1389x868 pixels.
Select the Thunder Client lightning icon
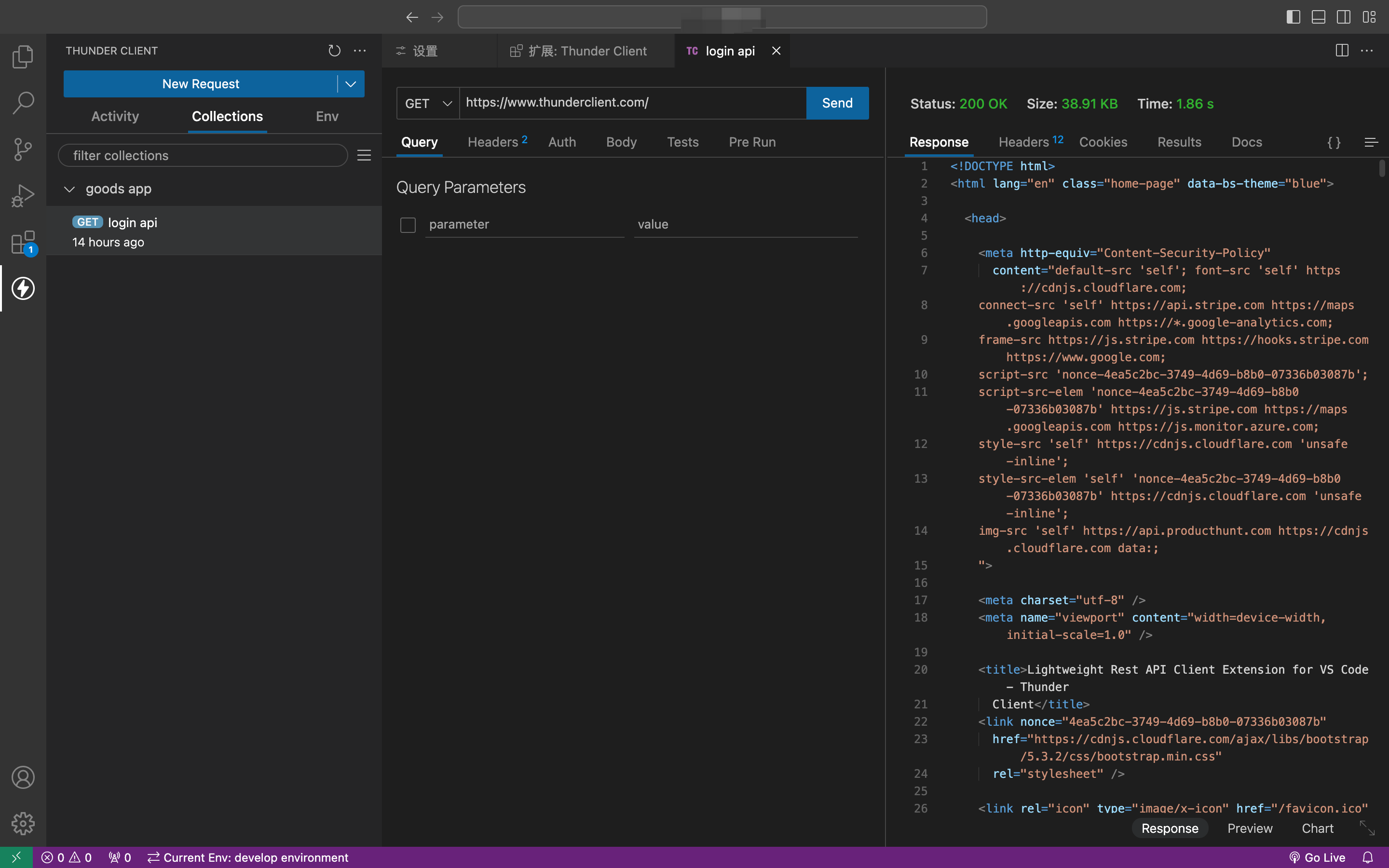tap(23, 288)
